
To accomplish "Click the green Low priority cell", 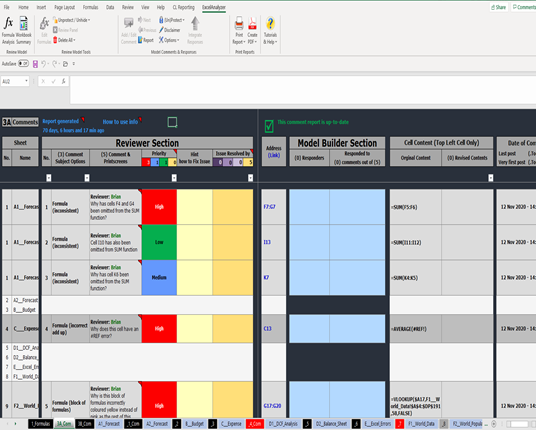I will tap(159, 242).
